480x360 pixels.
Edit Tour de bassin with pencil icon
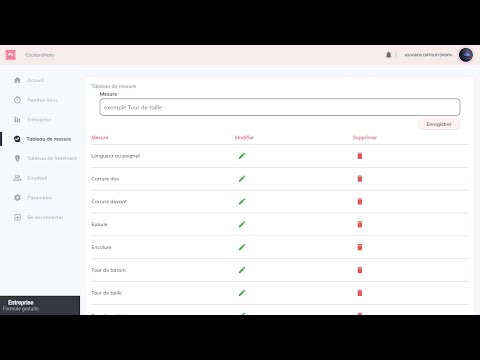tap(242, 270)
